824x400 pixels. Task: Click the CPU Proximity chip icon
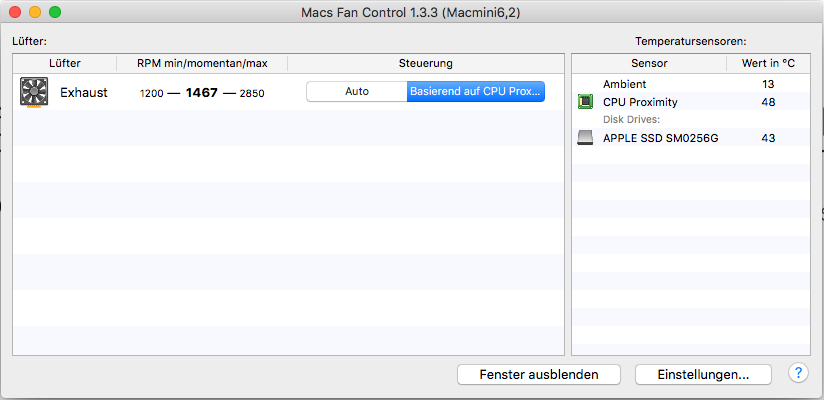pyautogui.click(x=585, y=102)
